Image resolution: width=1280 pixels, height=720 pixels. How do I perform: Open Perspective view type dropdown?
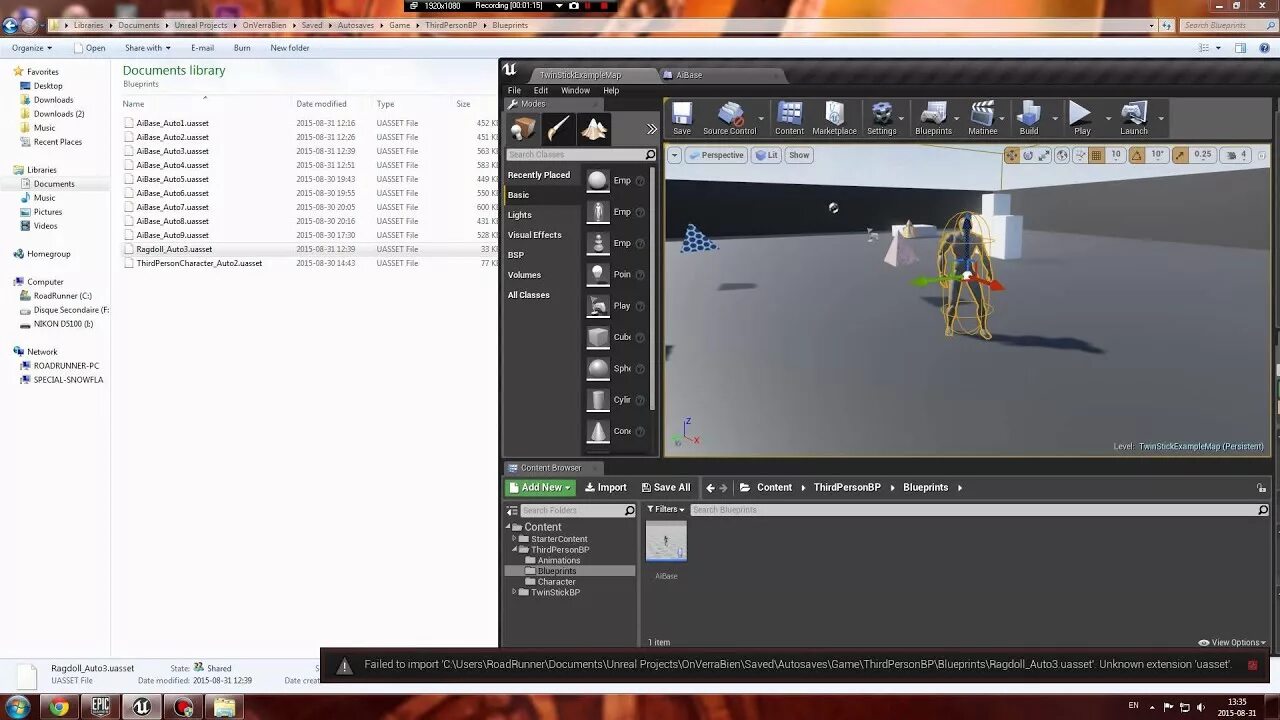point(716,155)
